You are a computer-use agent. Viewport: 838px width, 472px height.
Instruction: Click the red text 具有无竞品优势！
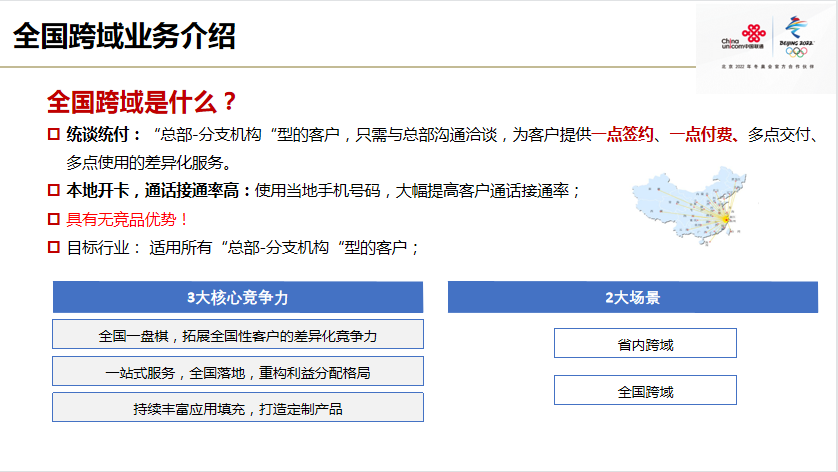coord(127,218)
